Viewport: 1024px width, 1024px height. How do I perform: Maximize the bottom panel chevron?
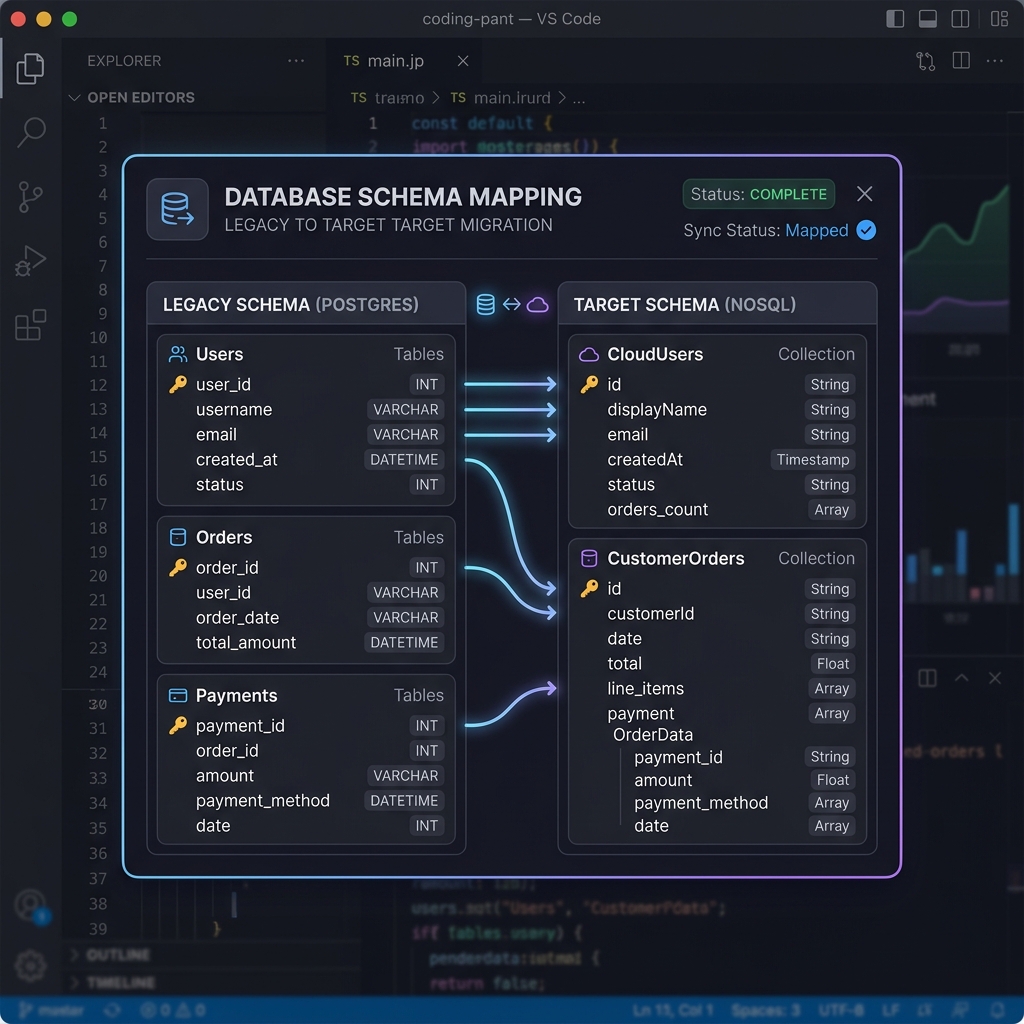[961, 678]
